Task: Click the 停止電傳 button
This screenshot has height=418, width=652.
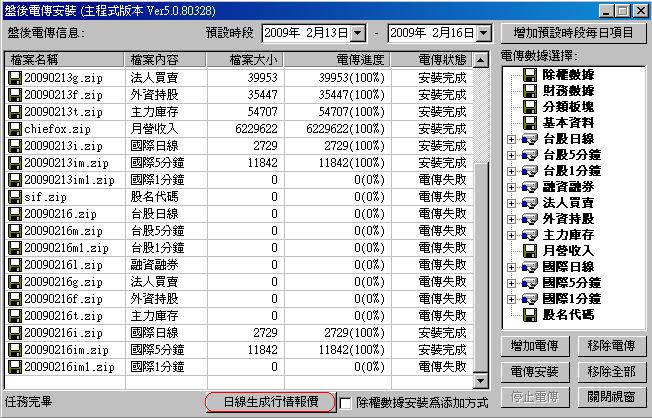Action: pyautogui.click(x=535, y=397)
